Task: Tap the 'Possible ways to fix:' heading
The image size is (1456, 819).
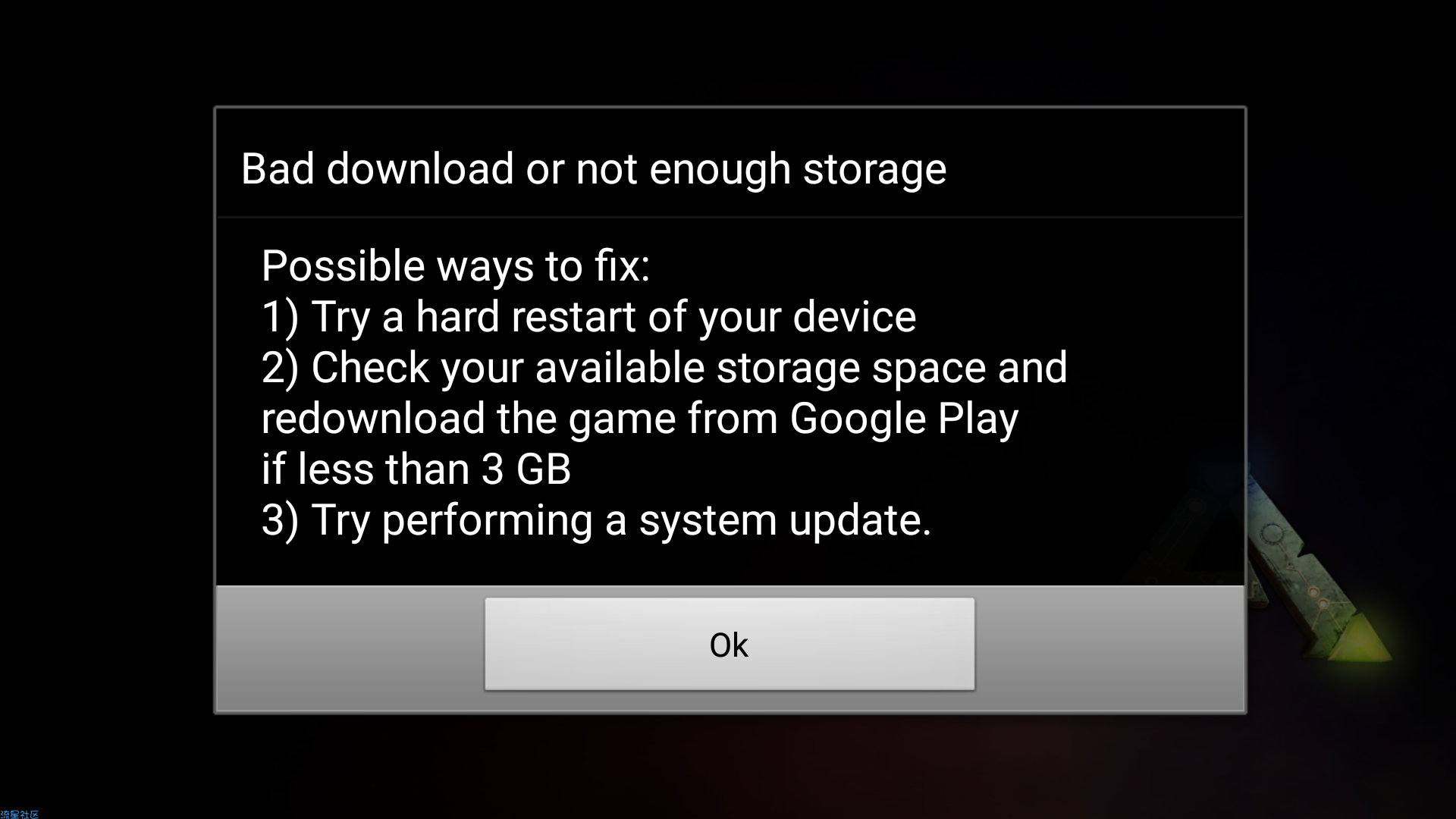Action: click(456, 266)
